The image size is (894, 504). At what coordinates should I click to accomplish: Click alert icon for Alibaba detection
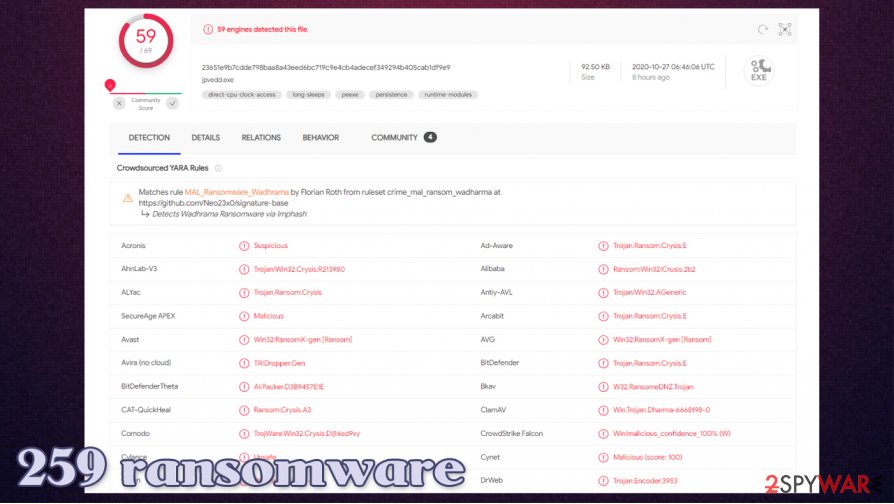(603, 269)
